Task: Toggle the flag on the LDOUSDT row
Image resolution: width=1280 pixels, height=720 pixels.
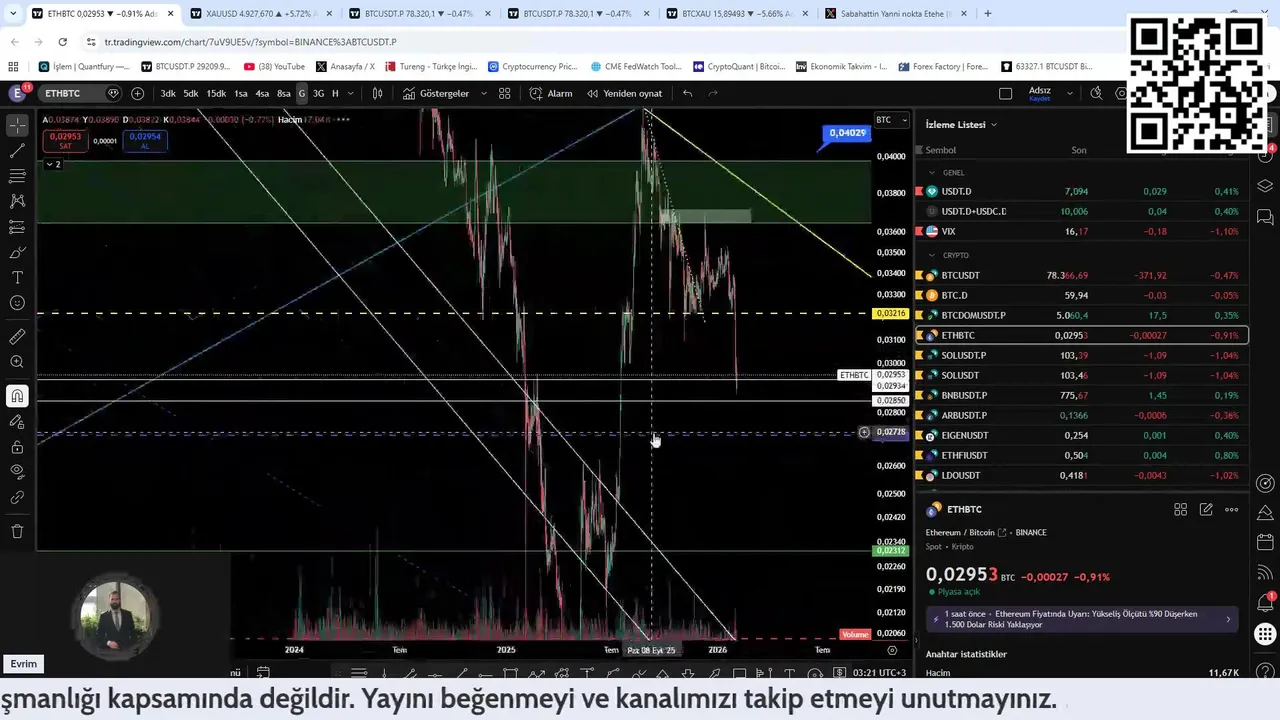Action: 920,475
